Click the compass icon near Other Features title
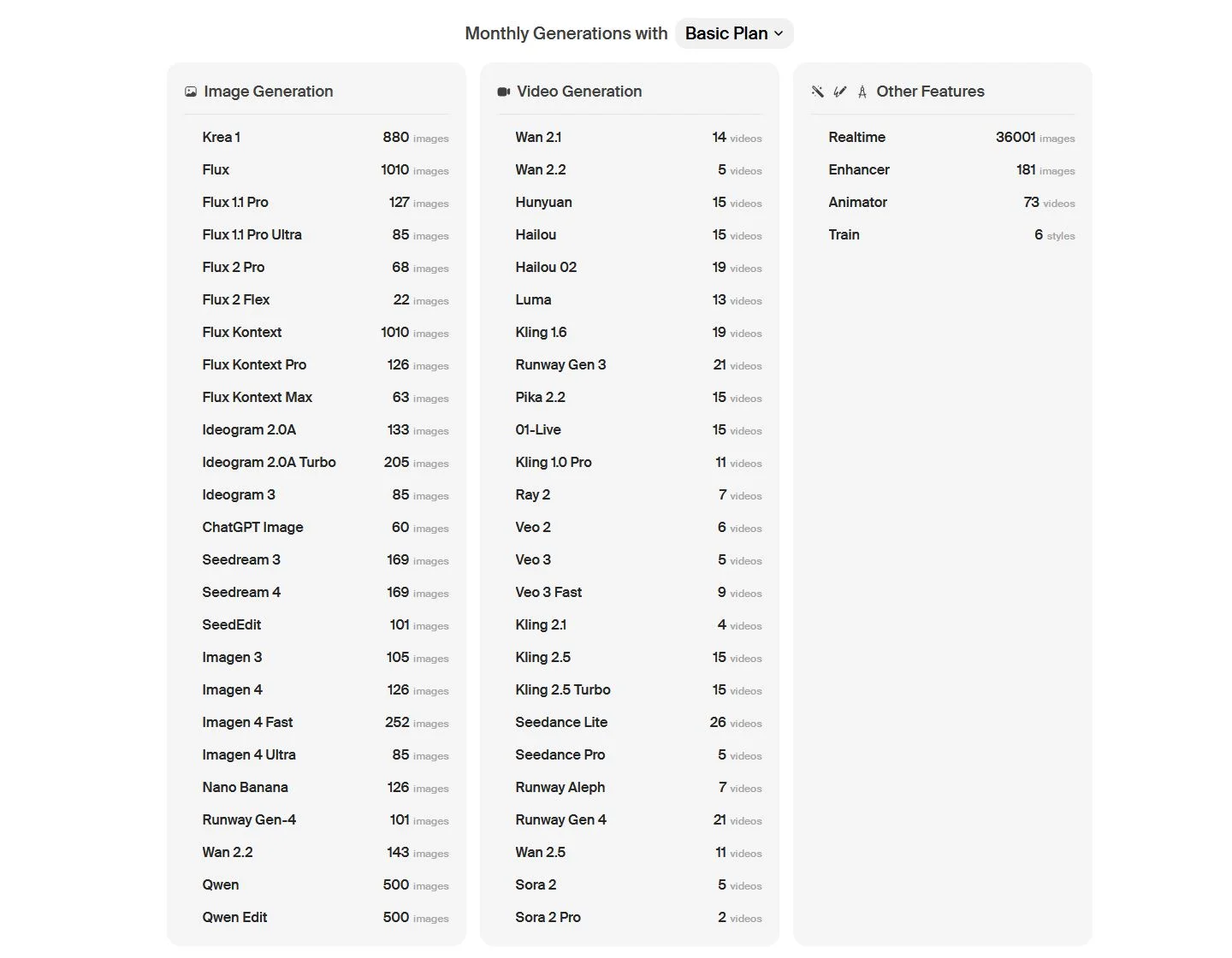Screen dimensions: 1232x958 tap(862, 92)
